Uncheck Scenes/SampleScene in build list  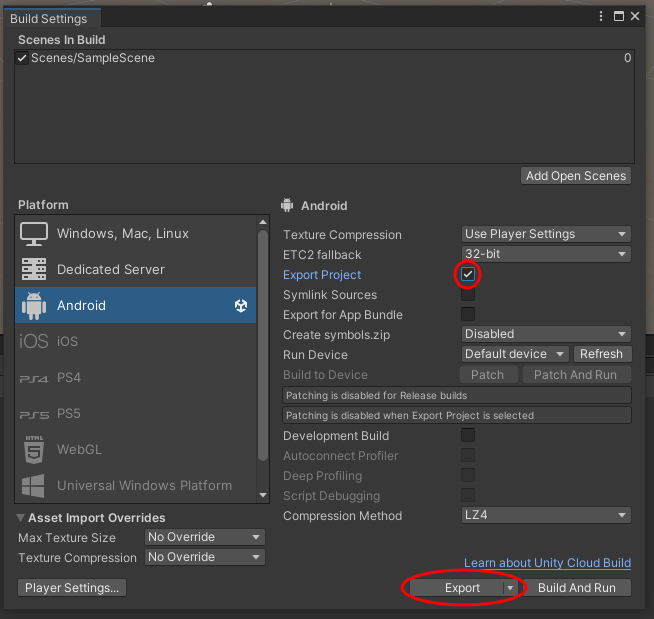[22, 58]
